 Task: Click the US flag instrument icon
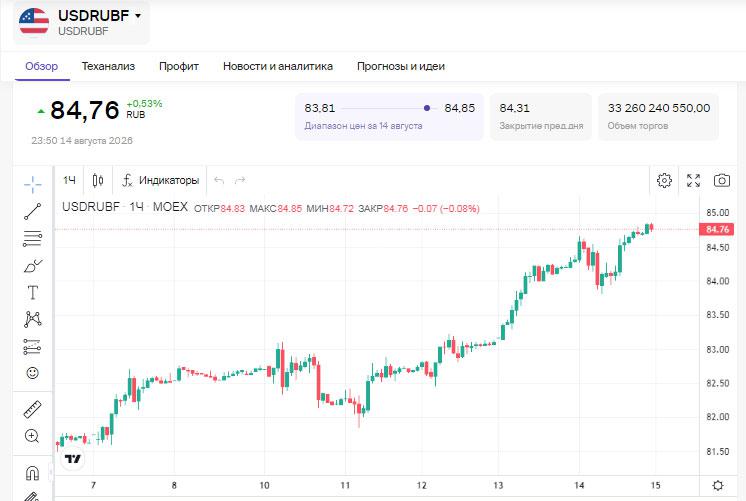(34, 21)
